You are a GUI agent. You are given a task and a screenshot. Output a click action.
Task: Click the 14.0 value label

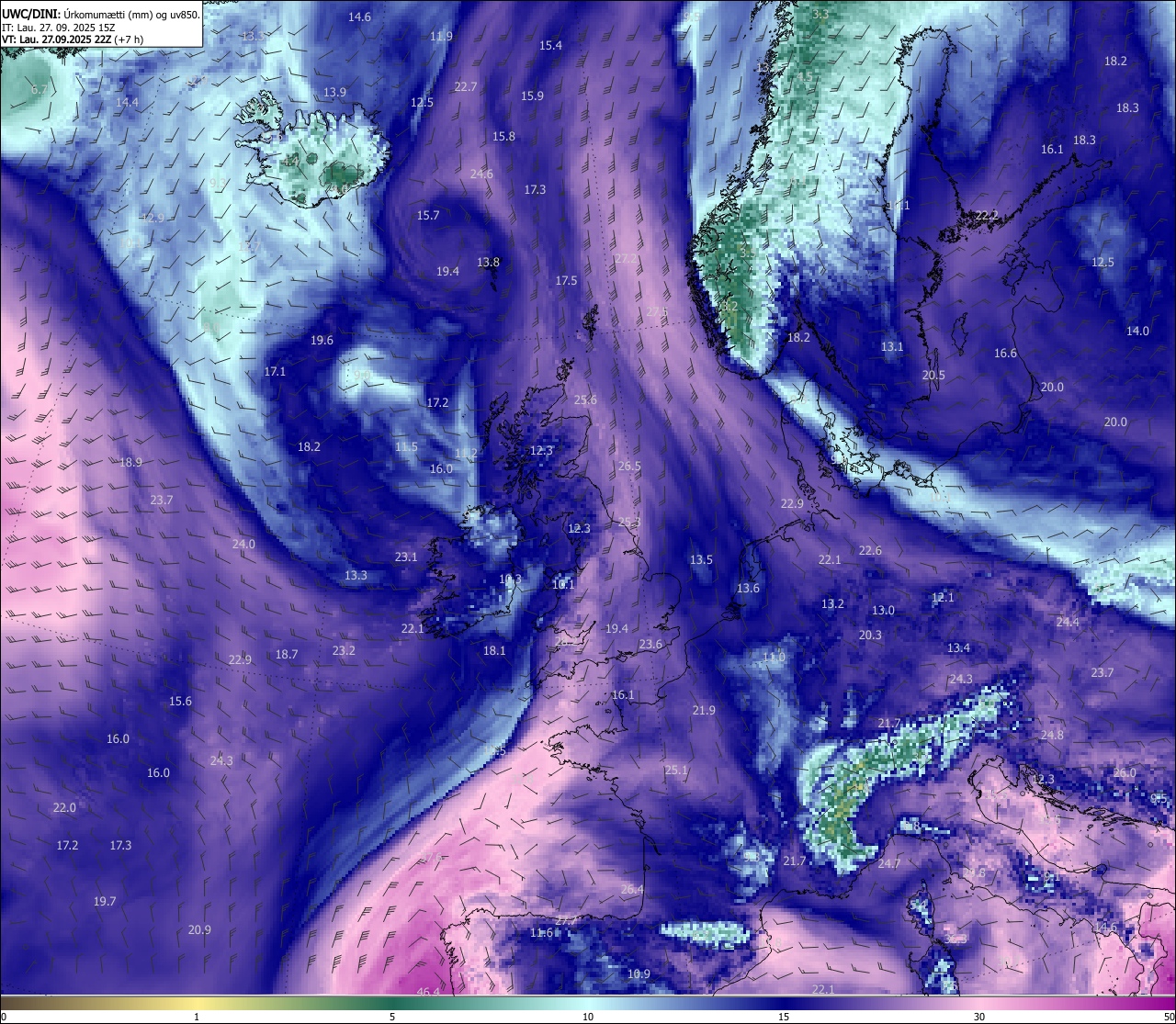pos(1137,332)
